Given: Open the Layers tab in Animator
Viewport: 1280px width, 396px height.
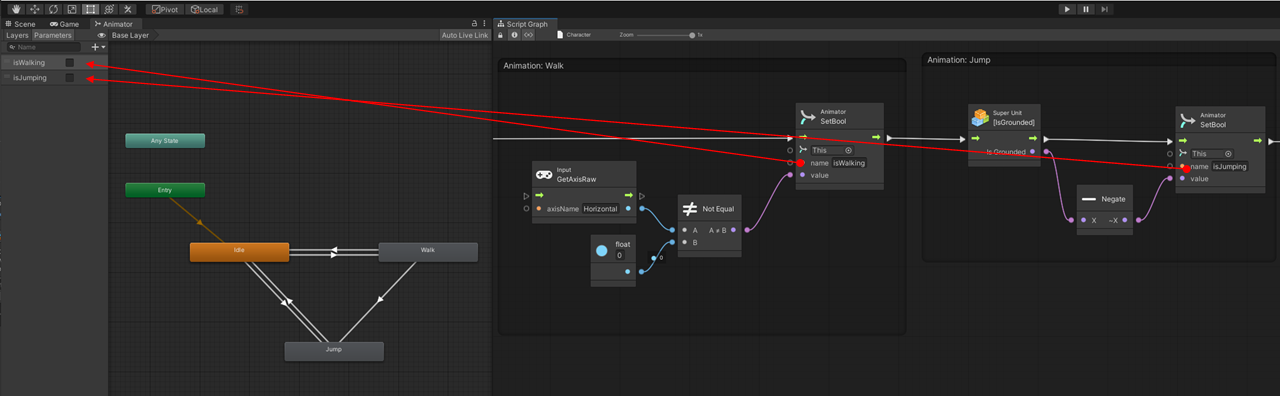Looking at the screenshot, I should (x=17, y=35).
